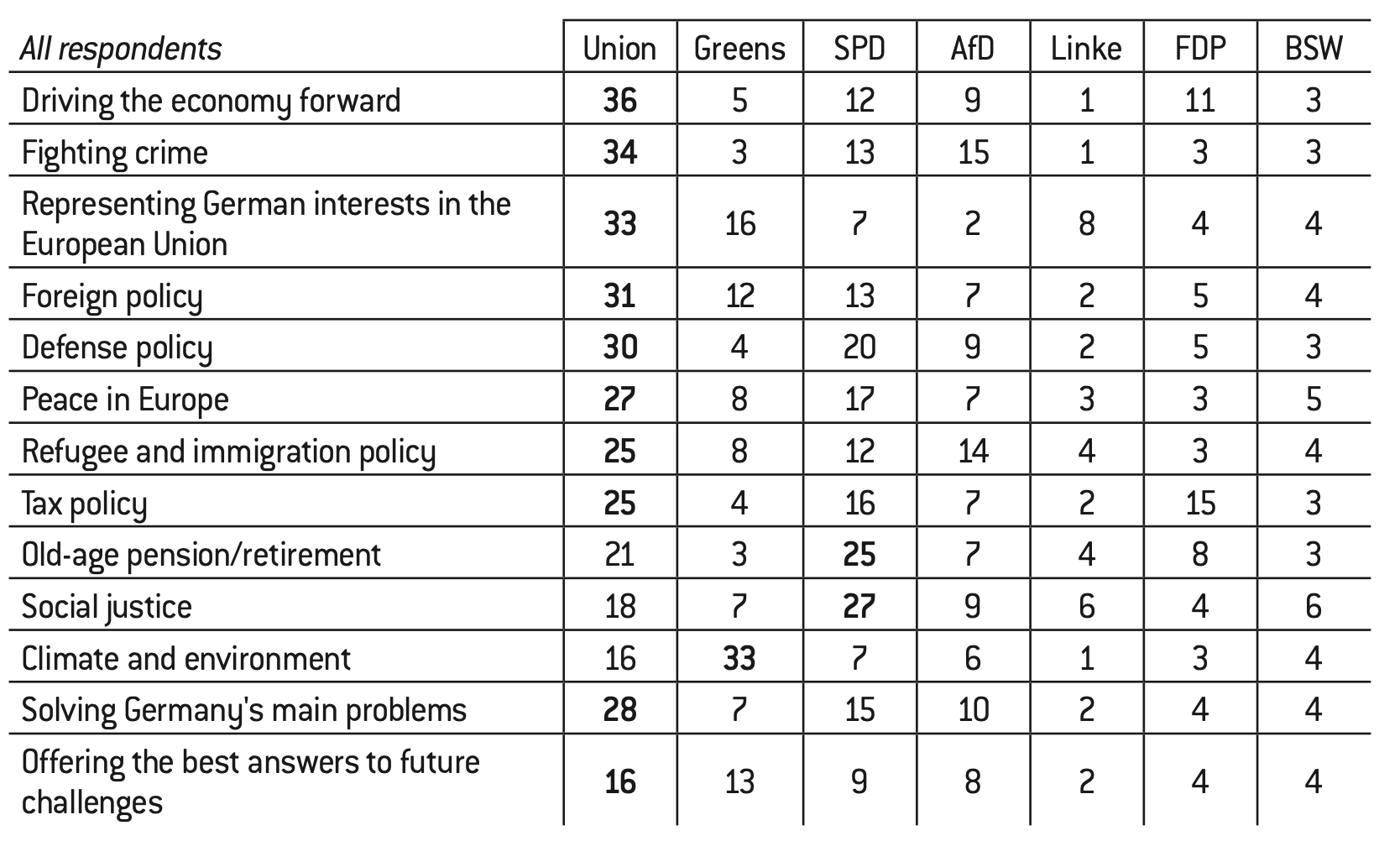Select FDP value for Tax policy
1400x841 pixels.
pos(1199,504)
